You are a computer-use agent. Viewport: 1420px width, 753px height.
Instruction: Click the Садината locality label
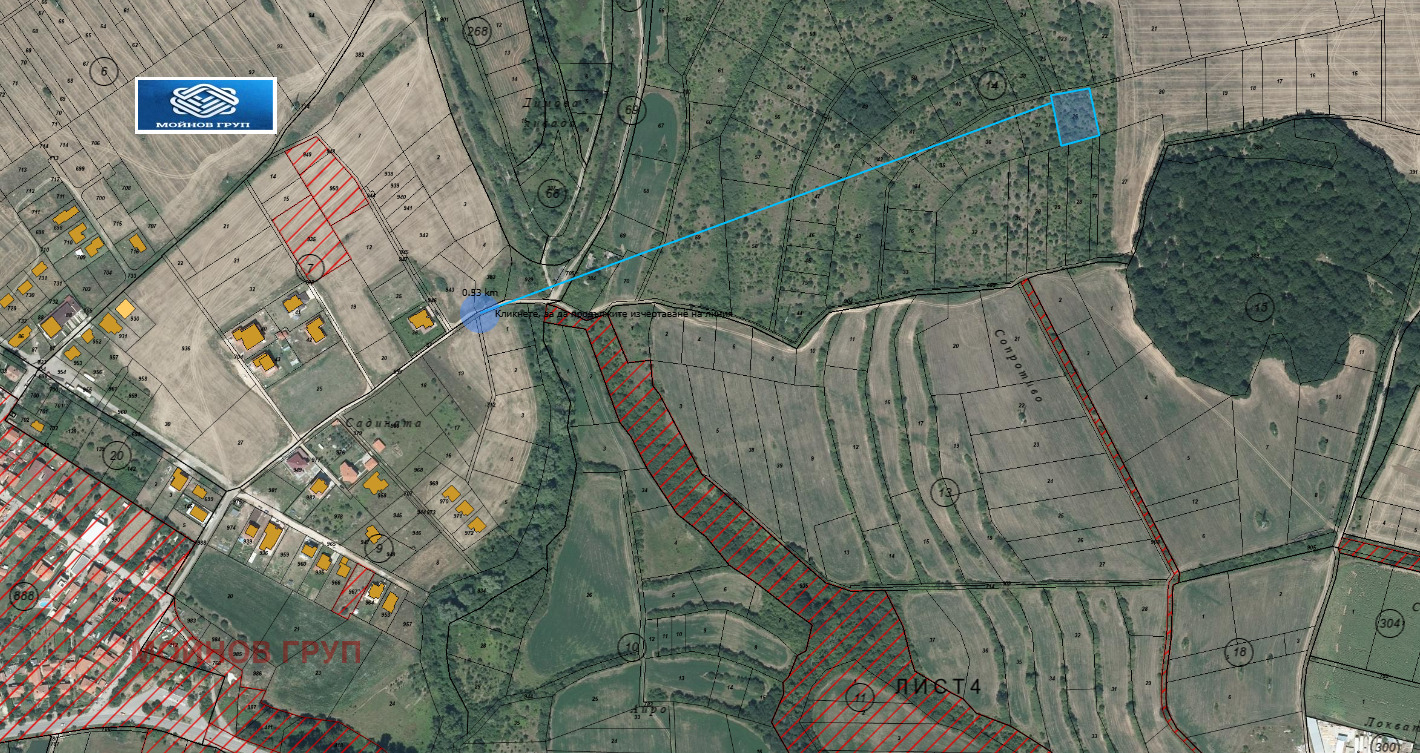click(x=384, y=423)
